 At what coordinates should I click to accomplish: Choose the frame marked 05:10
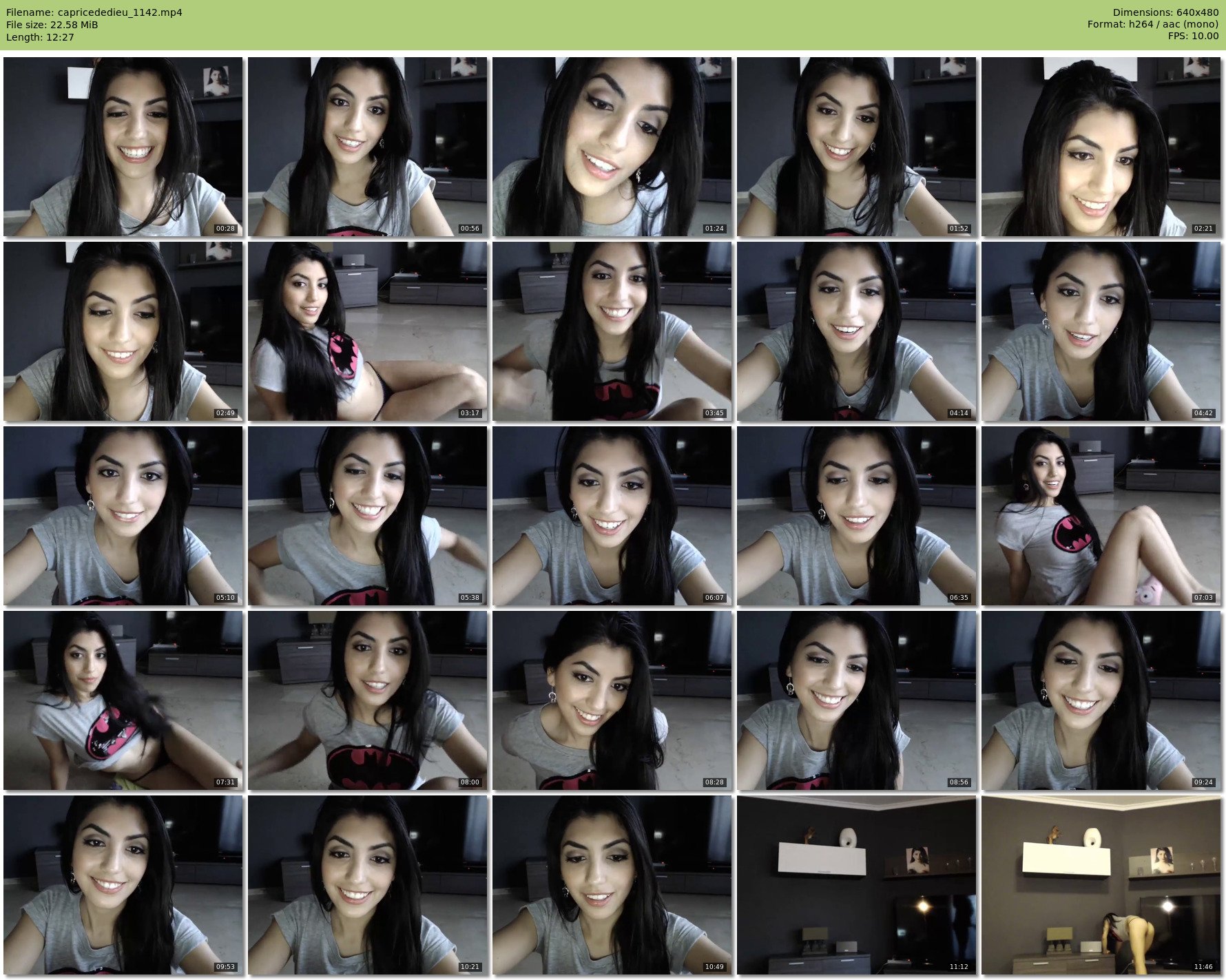coord(123,516)
